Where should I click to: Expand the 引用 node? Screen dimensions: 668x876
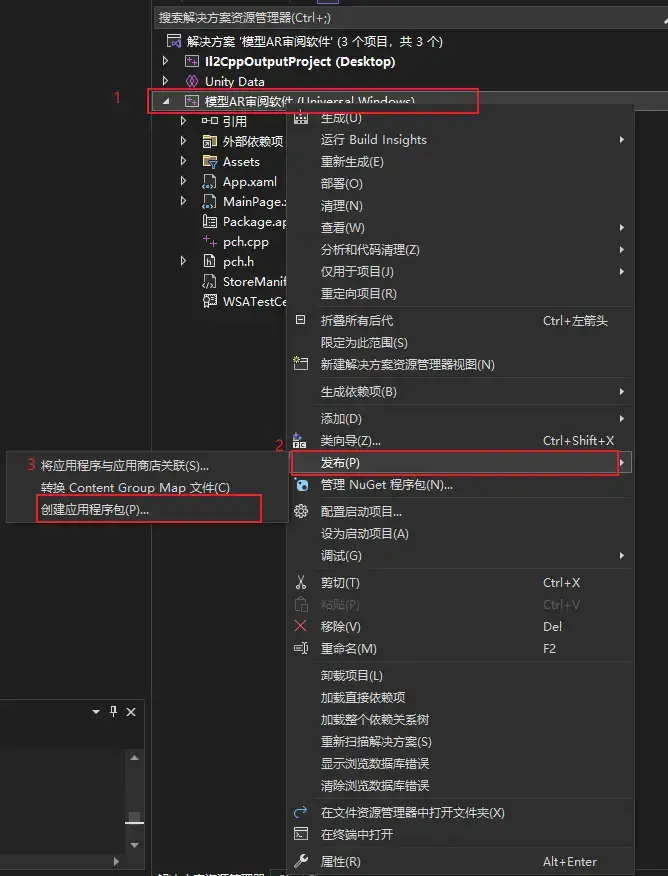click(x=183, y=121)
